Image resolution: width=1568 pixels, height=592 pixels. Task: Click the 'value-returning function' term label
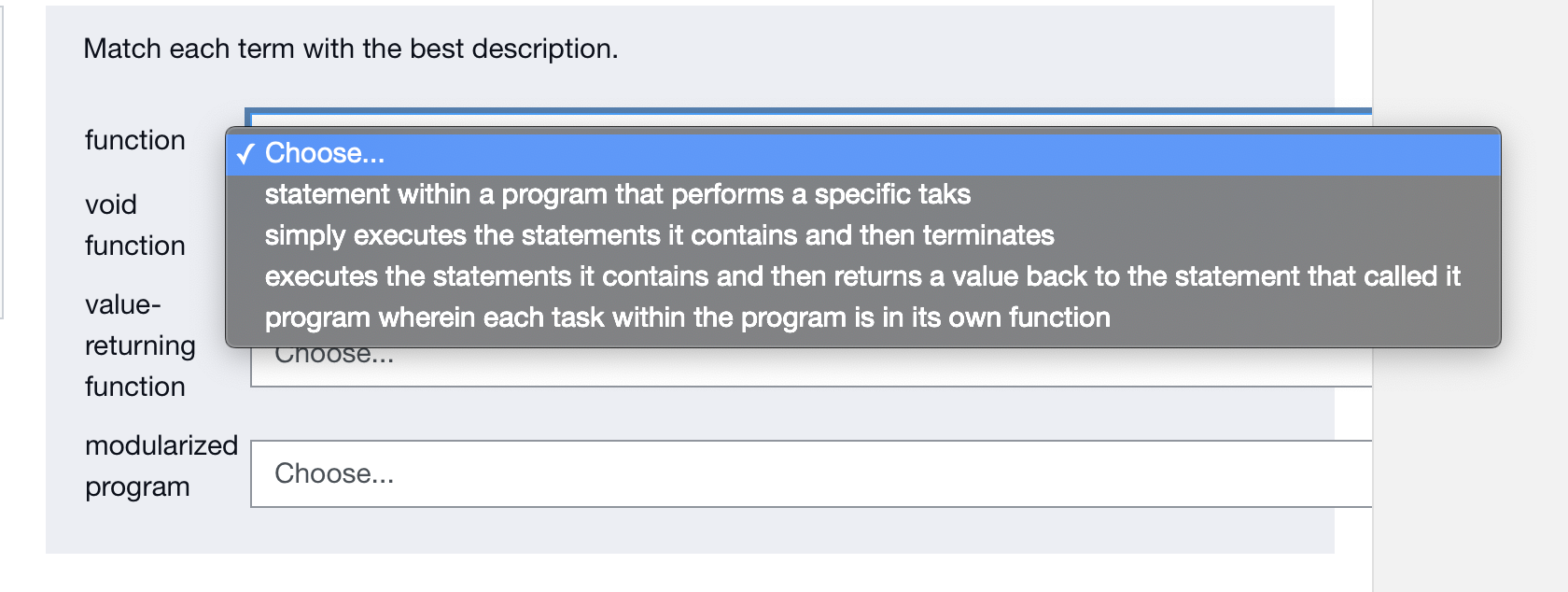pyautogui.click(x=140, y=345)
